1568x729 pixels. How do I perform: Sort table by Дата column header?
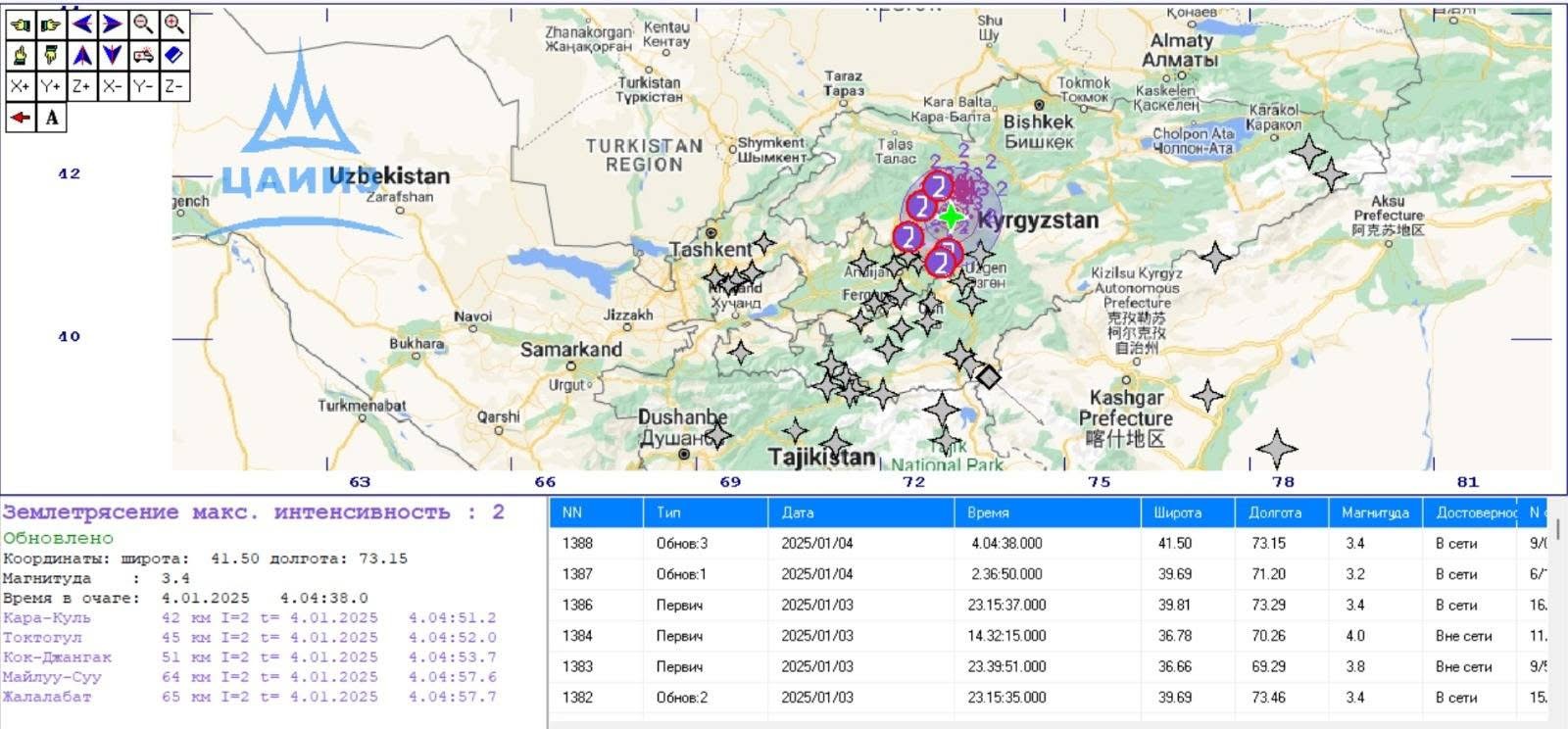point(798,512)
